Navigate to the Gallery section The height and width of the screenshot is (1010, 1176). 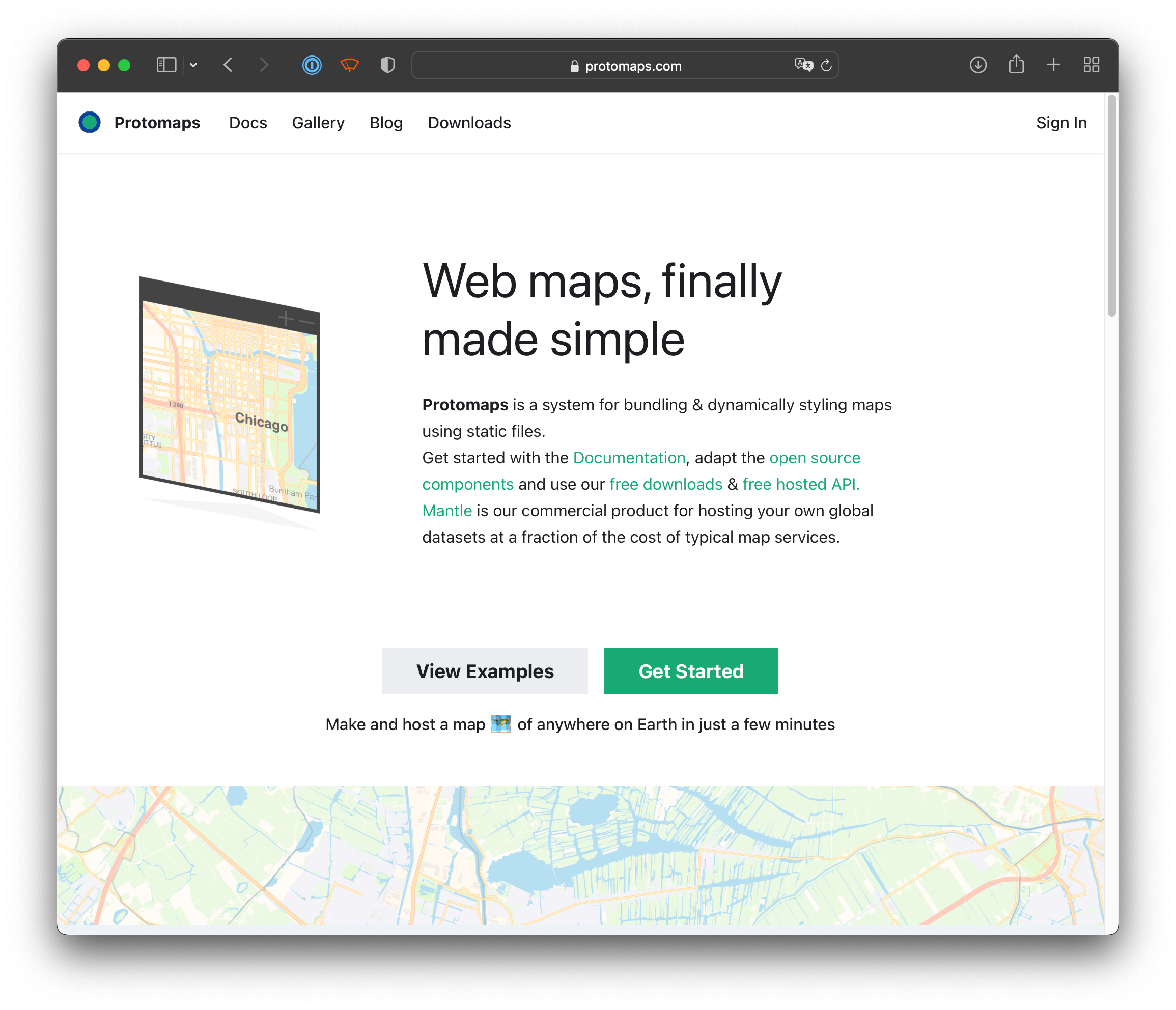(318, 123)
